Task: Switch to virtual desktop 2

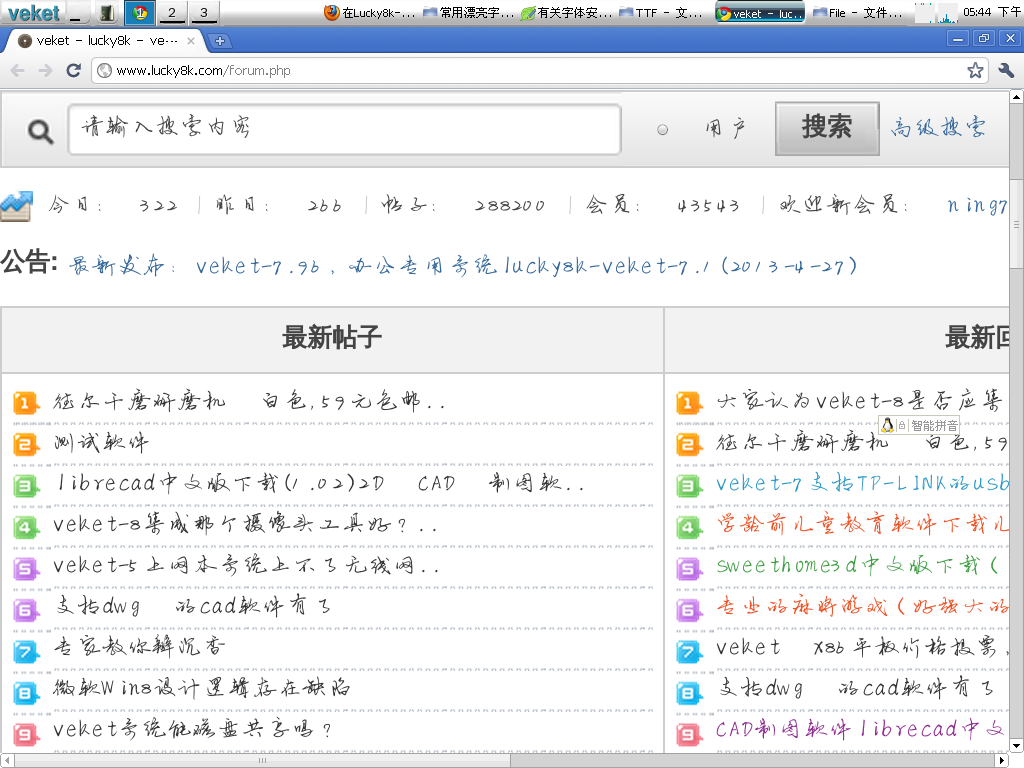Action: tap(172, 12)
